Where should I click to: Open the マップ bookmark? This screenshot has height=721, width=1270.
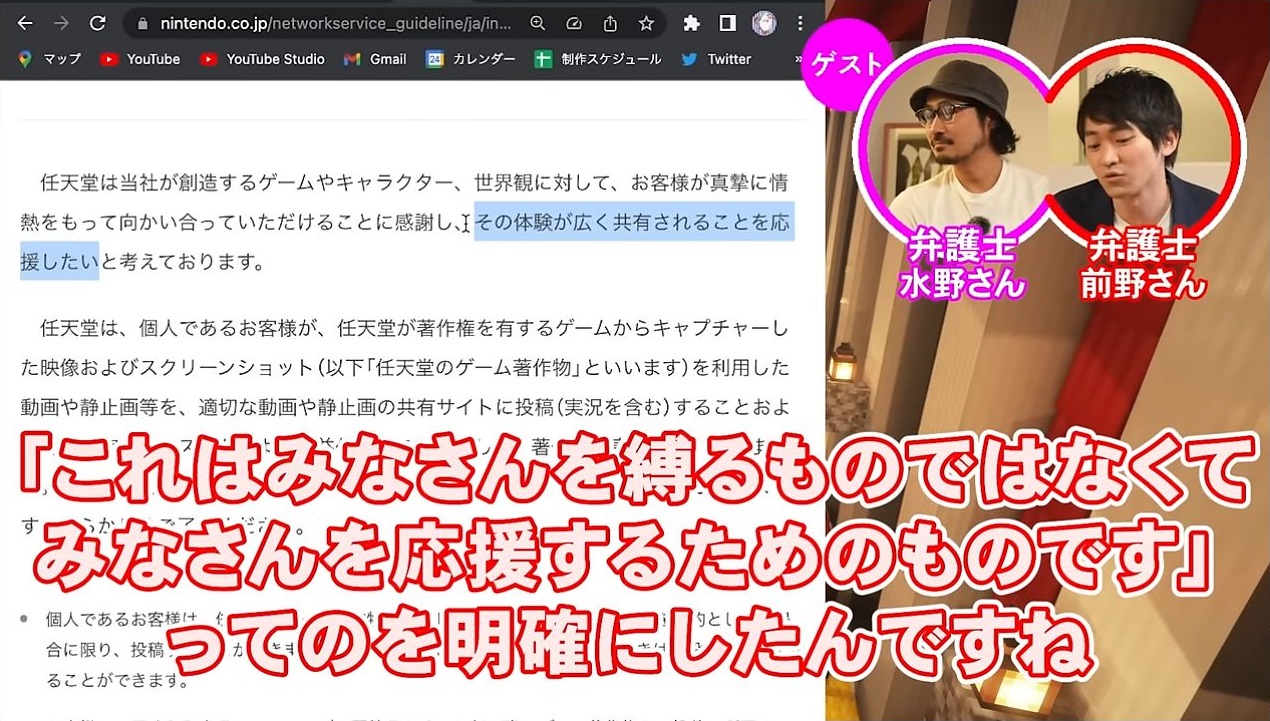[x=49, y=59]
